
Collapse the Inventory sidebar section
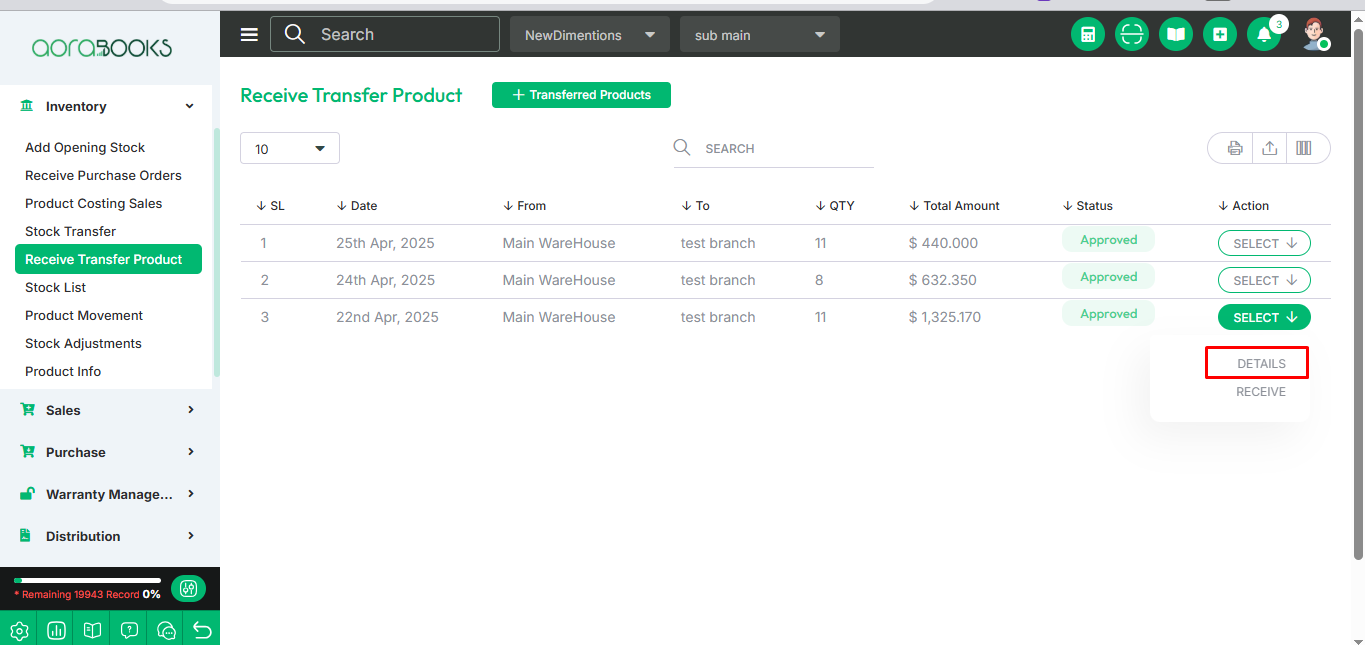pyautogui.click(x=106, y=106)
